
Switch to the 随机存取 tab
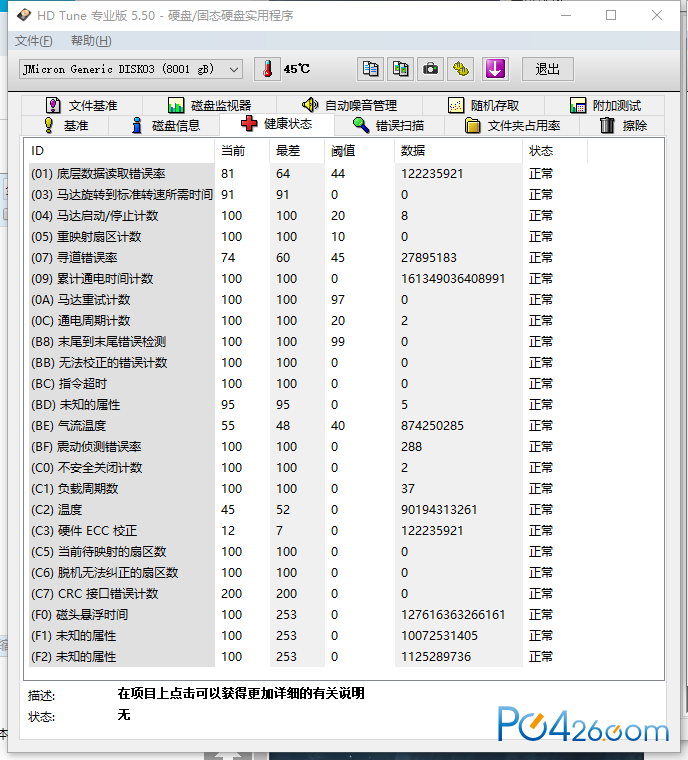(483, 105)
